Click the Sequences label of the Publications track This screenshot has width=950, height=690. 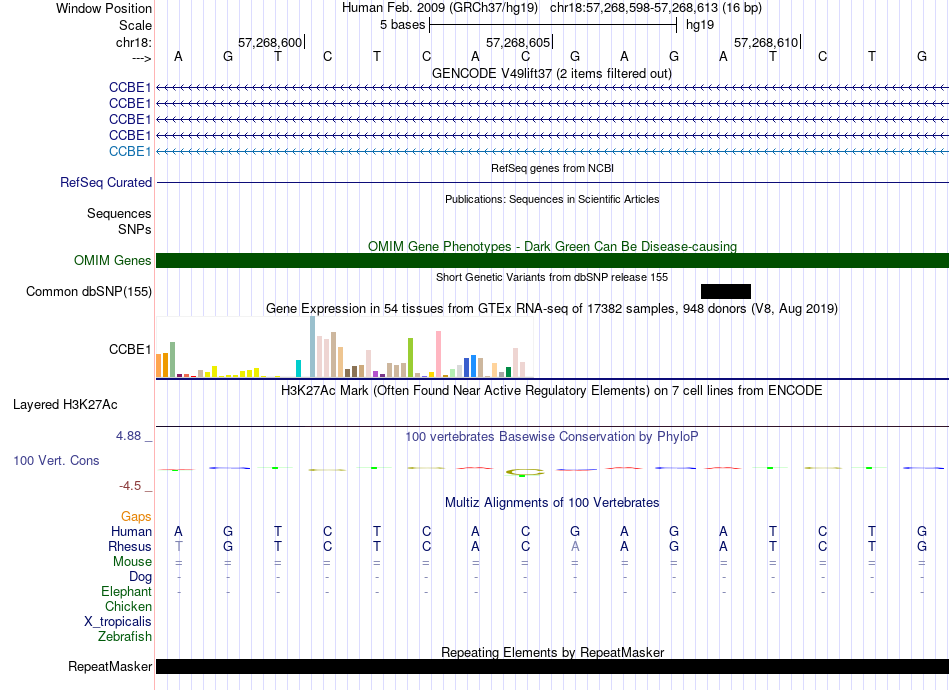click(119, 213)
